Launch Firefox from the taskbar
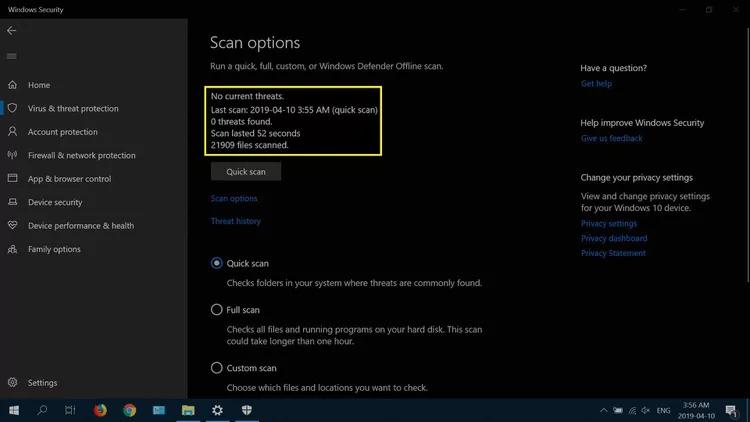This screenshot has width=750, height=422. coord(100,410)
